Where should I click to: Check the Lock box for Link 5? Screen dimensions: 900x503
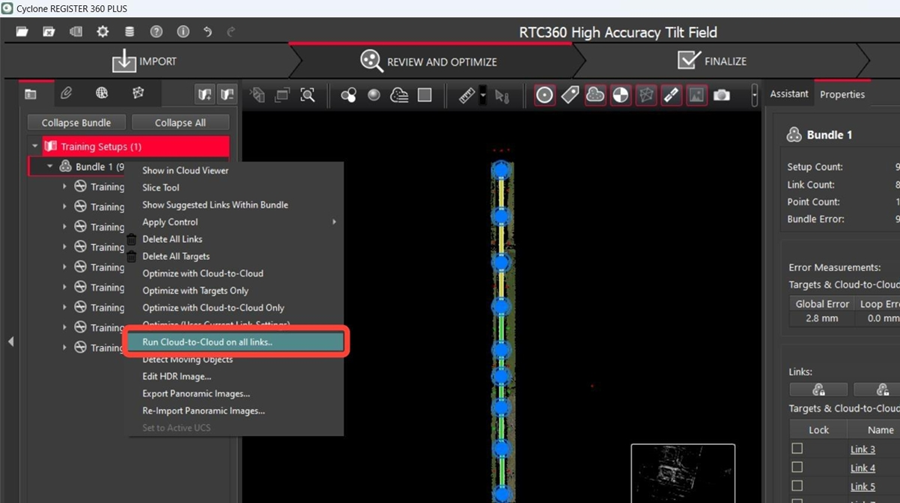pyautogui.click(x=797, y=486)
